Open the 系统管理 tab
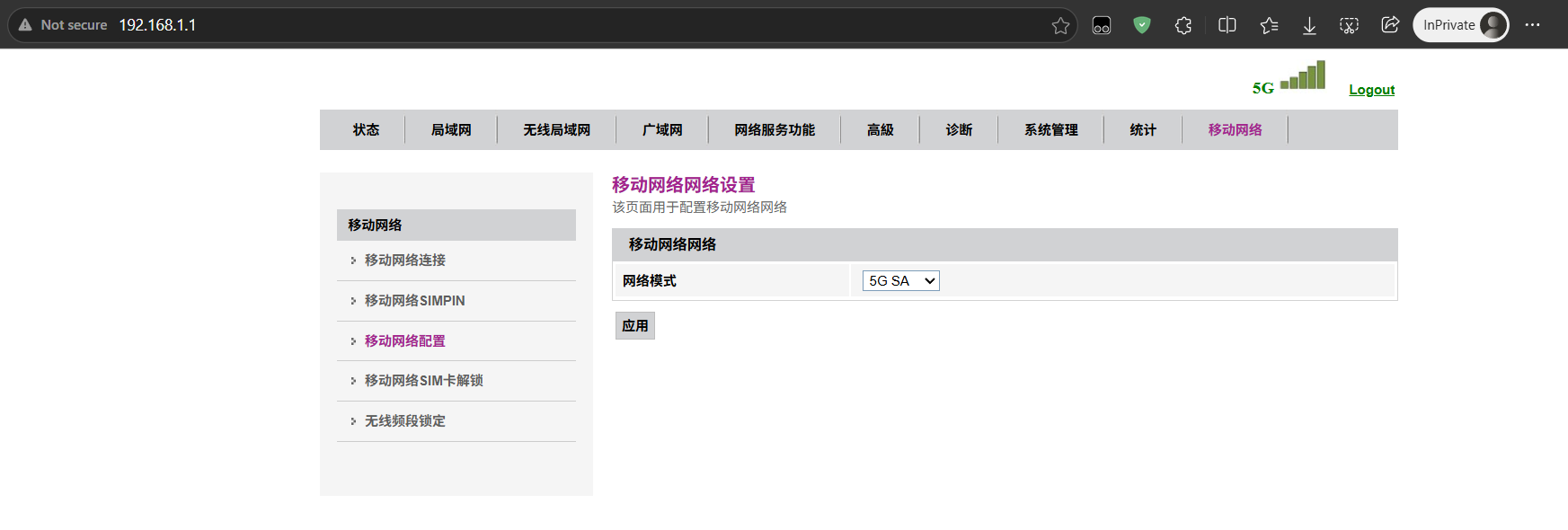Screen dimensions: 1568x530 (x=1051, y=130)
